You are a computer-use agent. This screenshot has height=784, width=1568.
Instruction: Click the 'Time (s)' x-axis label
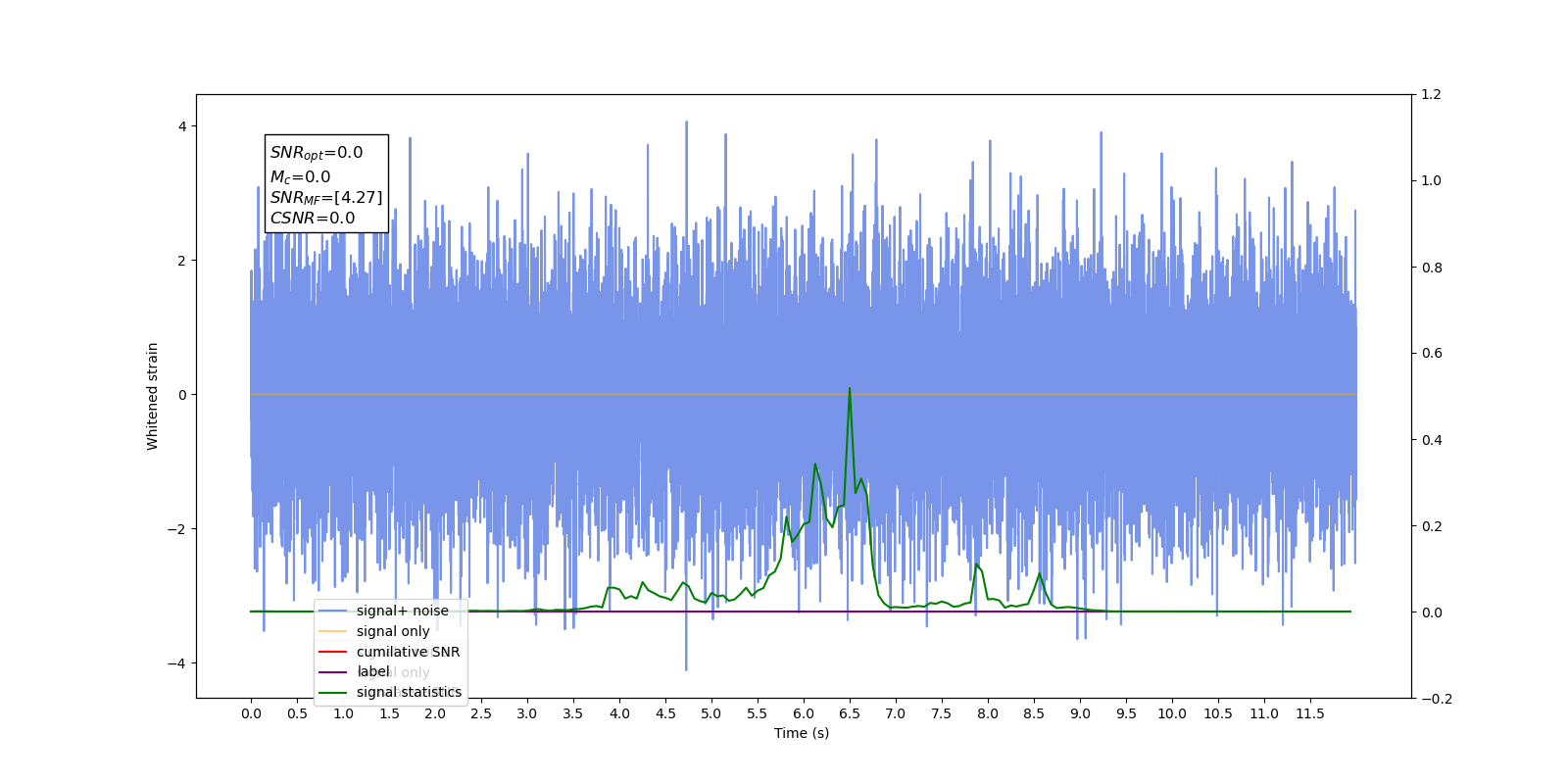pyautogui.click(x=802, y=733)
